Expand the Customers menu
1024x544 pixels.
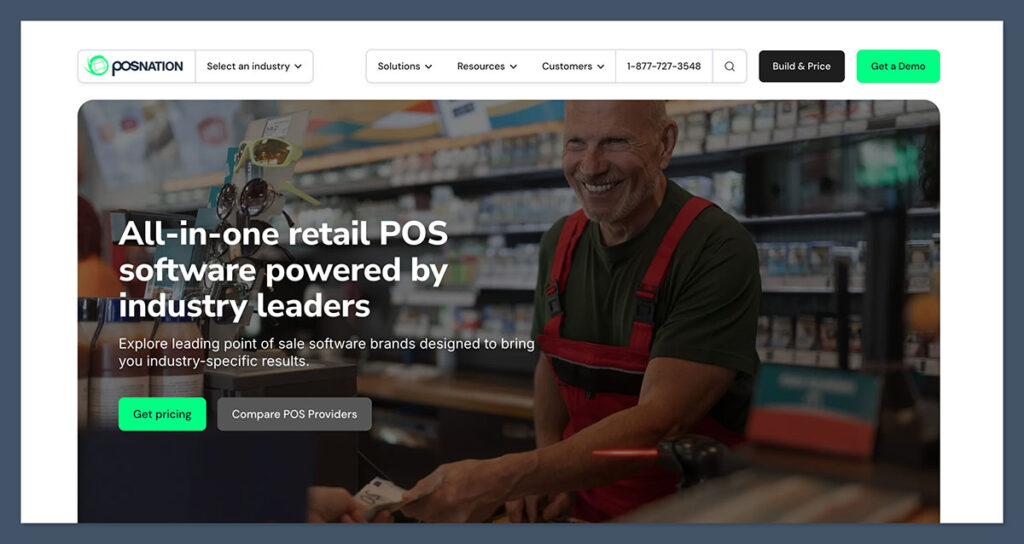[x=573, y=66]
